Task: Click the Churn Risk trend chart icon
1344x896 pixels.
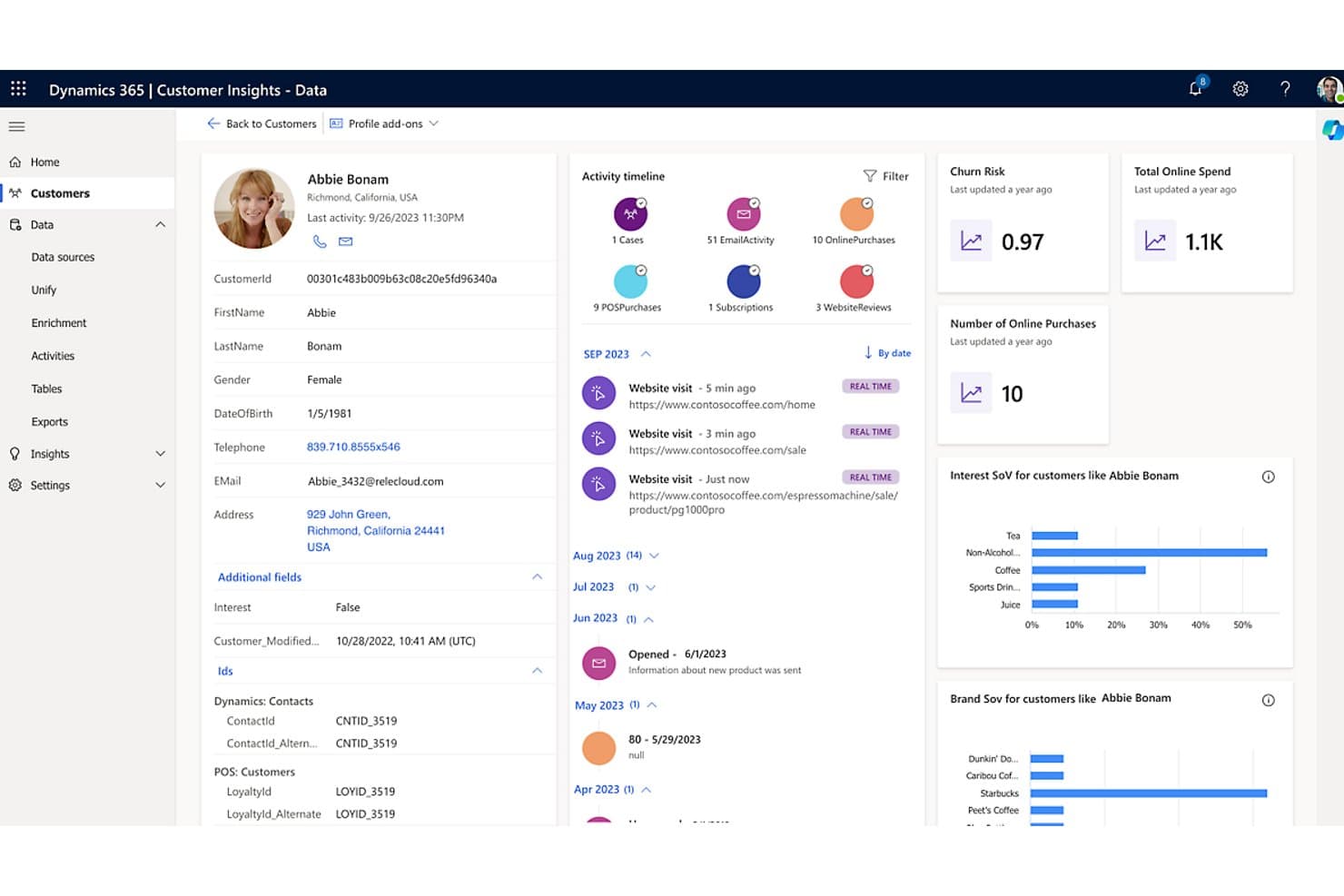Action: point(971,241)
